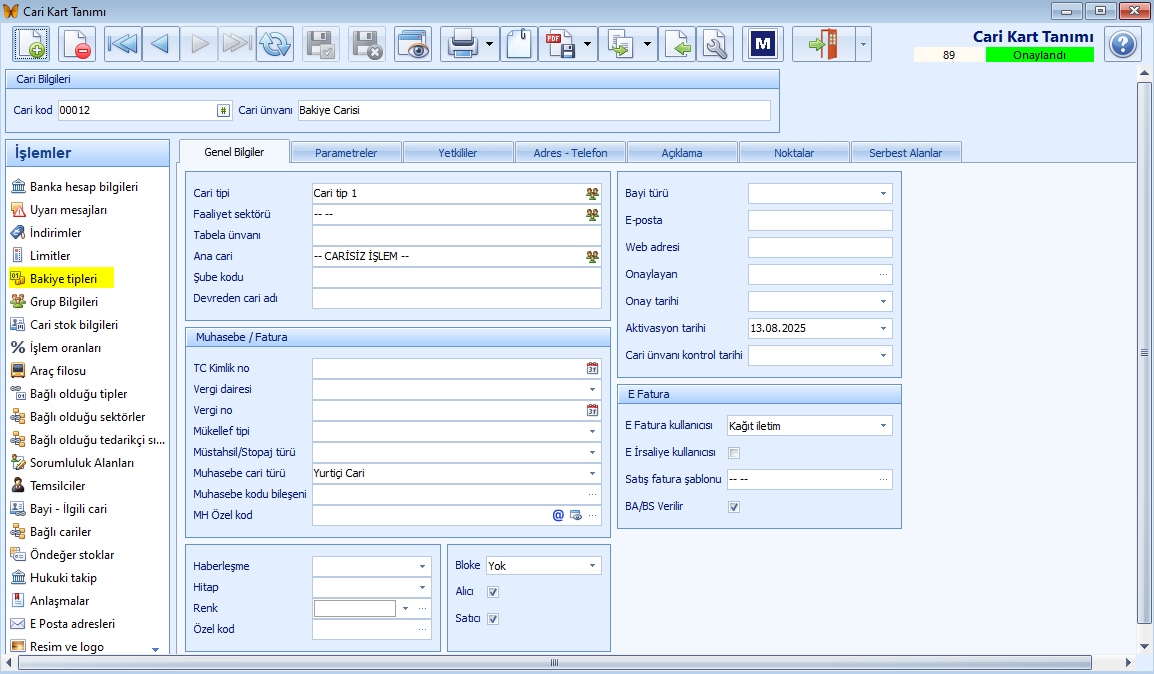Open the print preview eye icon
The width and height of the screenshot is (1154, 674).
(412, 44)
